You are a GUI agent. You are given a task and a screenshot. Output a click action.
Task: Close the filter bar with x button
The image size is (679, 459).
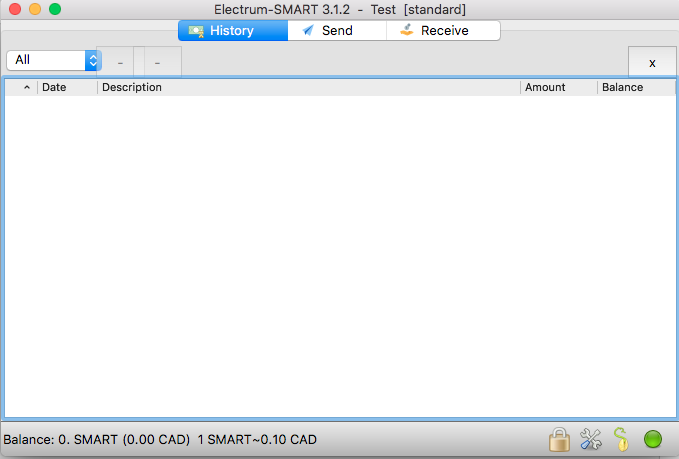pyautogui.click(x=652, y=62)
